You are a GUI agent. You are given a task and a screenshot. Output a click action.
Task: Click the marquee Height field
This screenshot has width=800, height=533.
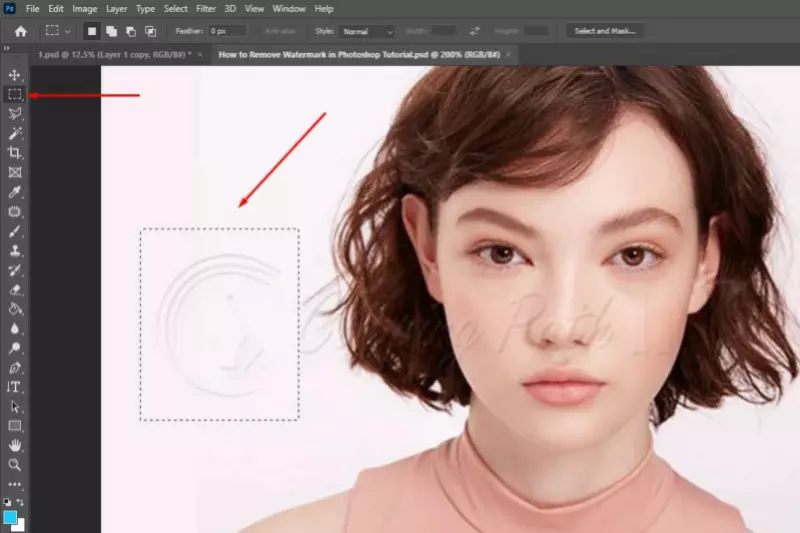tap(536, 32)
